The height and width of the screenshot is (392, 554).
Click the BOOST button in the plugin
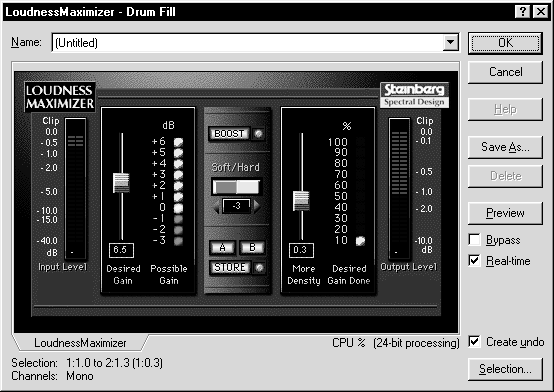(x=229, y=134)
